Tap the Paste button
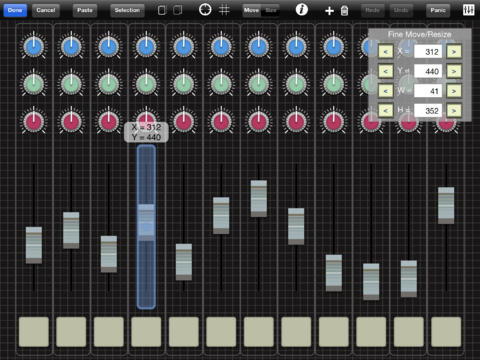 (x=85, y=10)
